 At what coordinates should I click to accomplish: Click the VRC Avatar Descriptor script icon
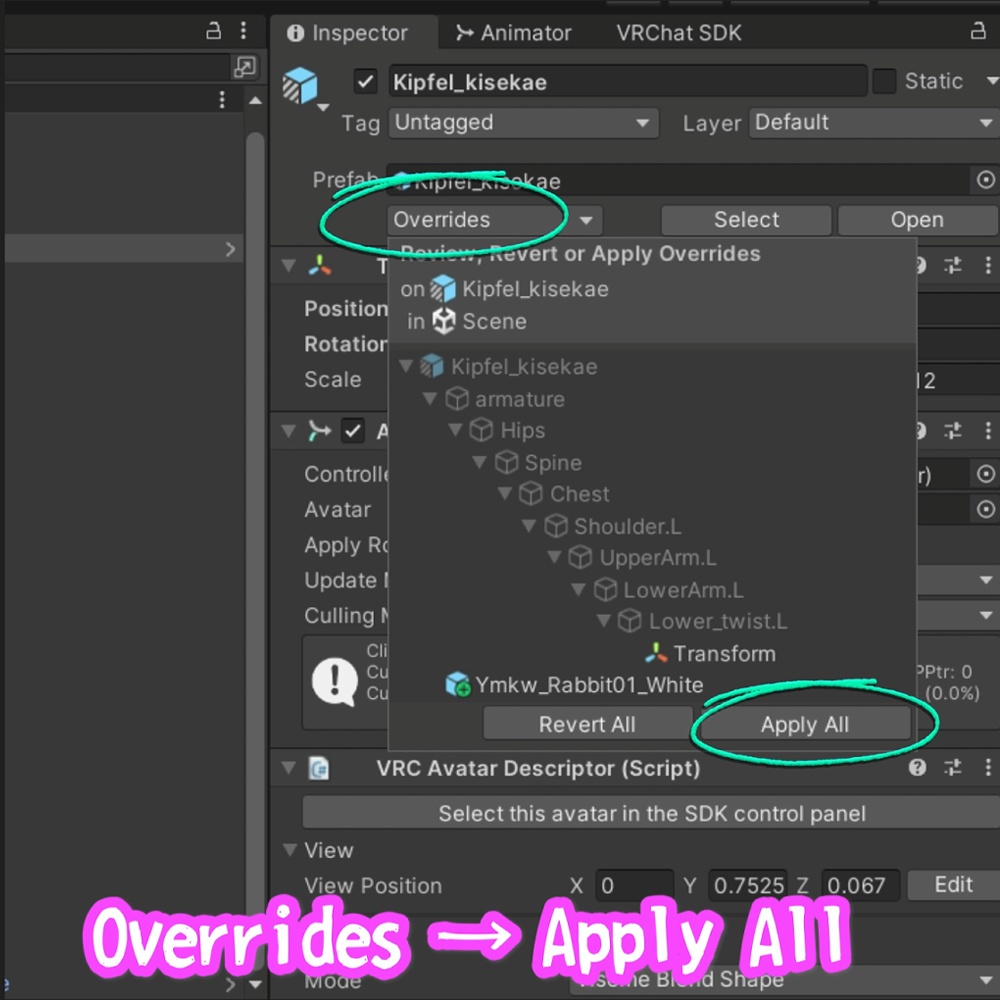click(x=319, y=768)
